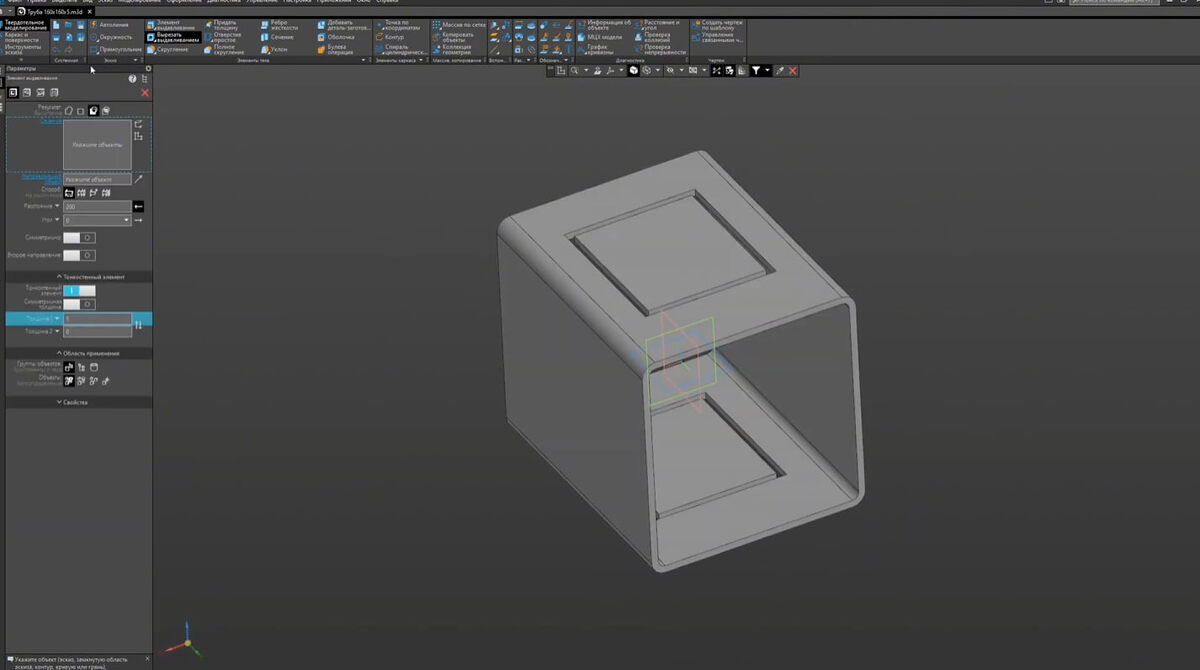Select the Оболочка tool
This screenshot has width=1200, height=670.
[x=336, y=37]
